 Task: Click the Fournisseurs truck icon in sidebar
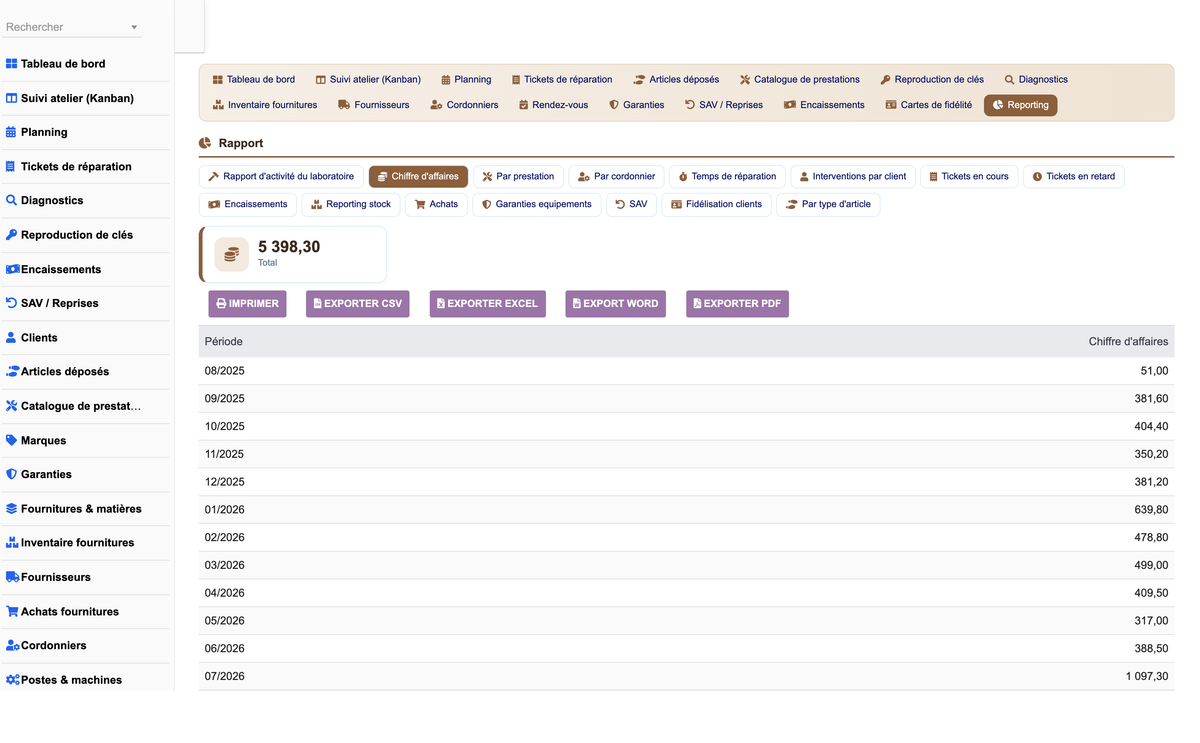click(13, 577)
